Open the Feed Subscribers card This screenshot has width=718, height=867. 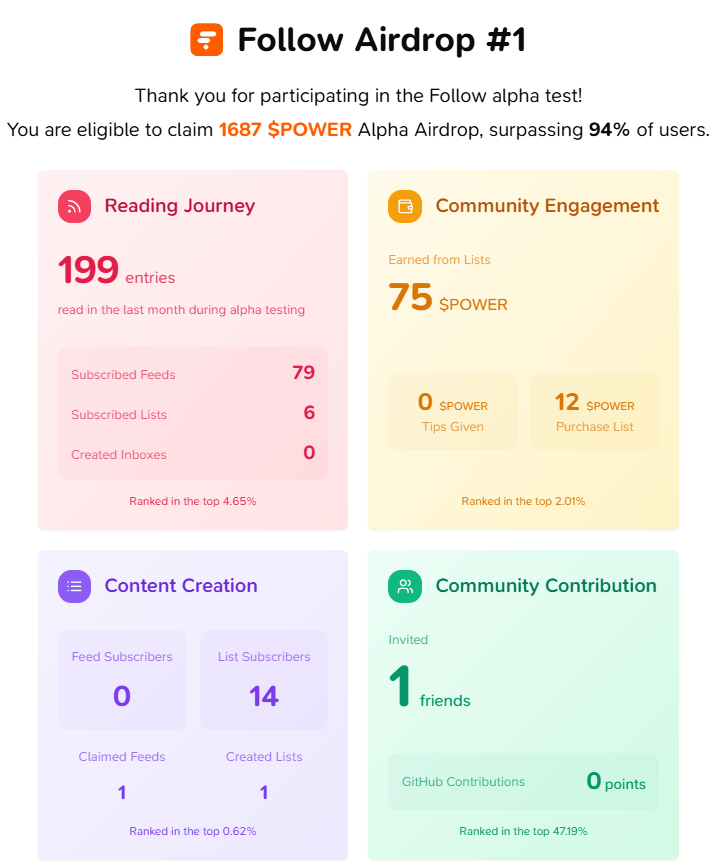(x=122, y=680)
